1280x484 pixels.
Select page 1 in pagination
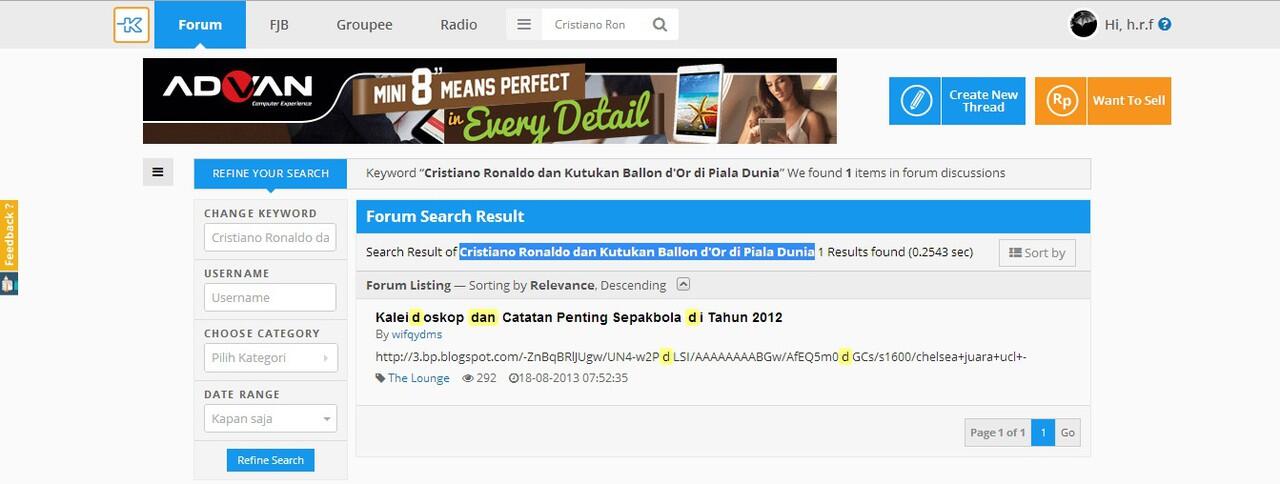coord(1043,432)
